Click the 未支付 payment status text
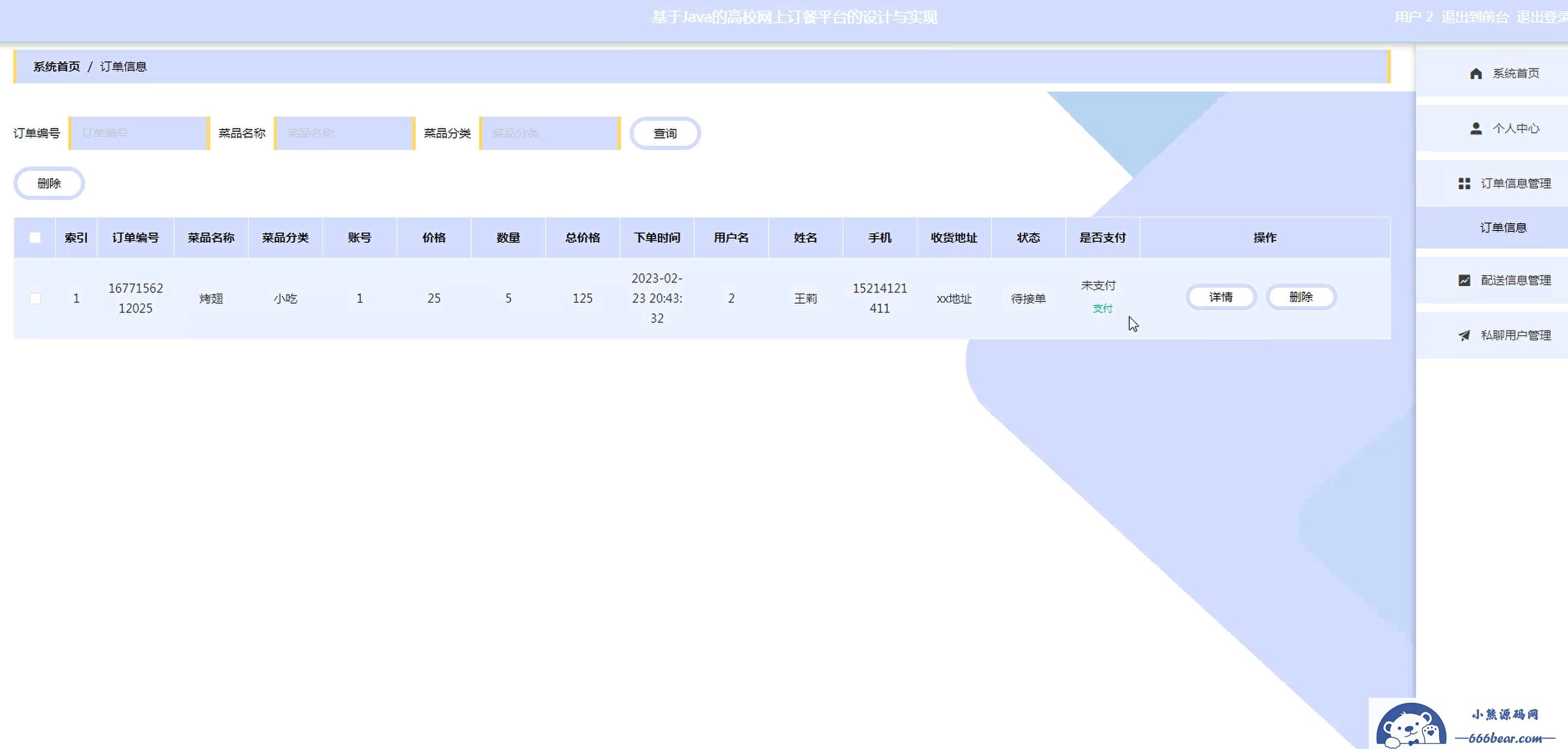 (1098, 285)
